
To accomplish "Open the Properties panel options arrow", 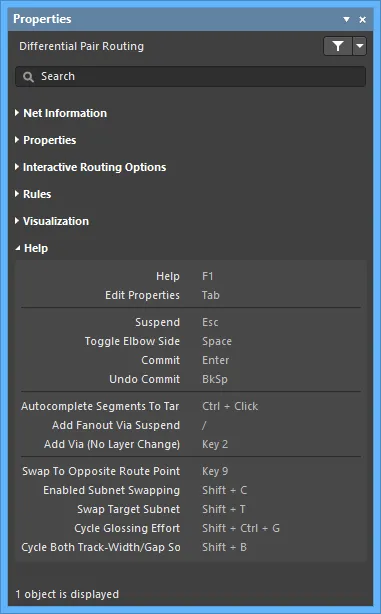I will click(x=346, y=19).
